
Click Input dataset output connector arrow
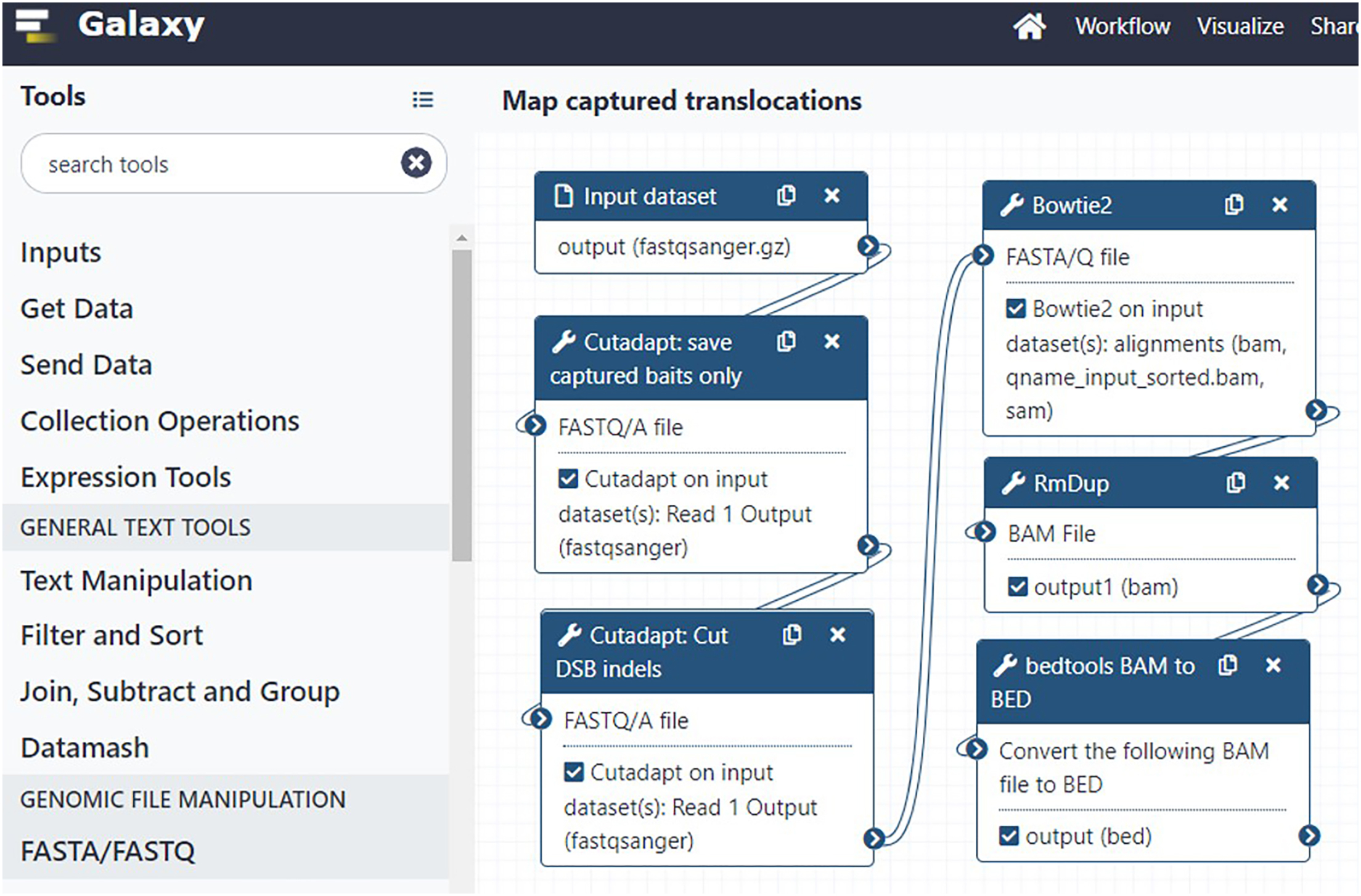click(869, 246)
